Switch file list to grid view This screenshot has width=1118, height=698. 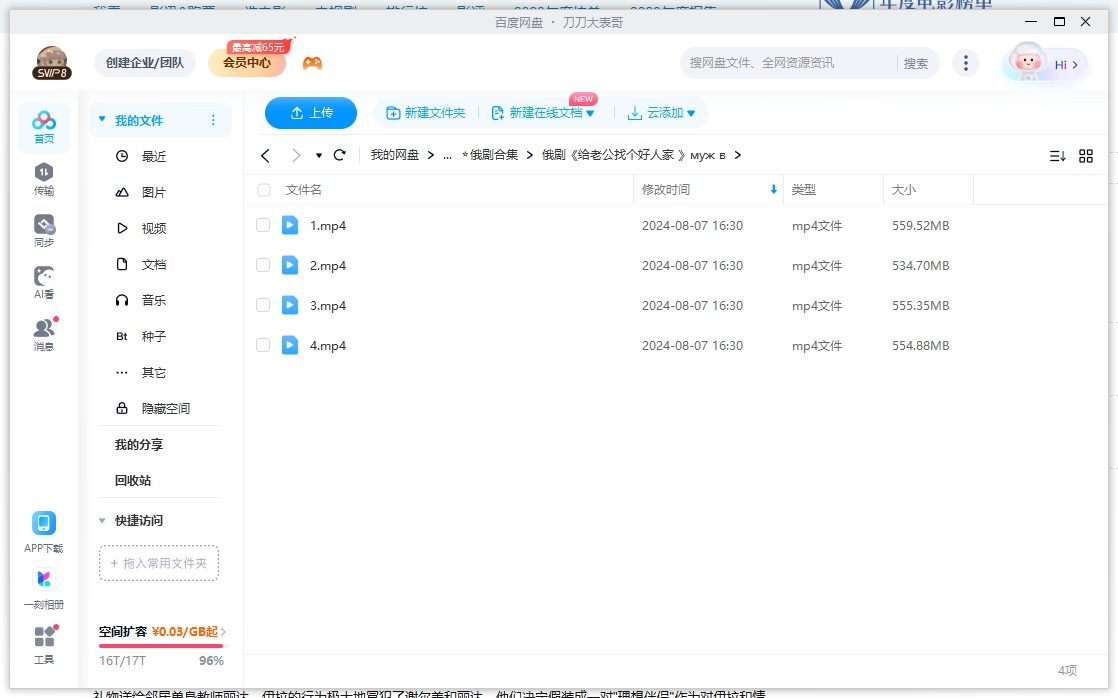[1087, 155]
